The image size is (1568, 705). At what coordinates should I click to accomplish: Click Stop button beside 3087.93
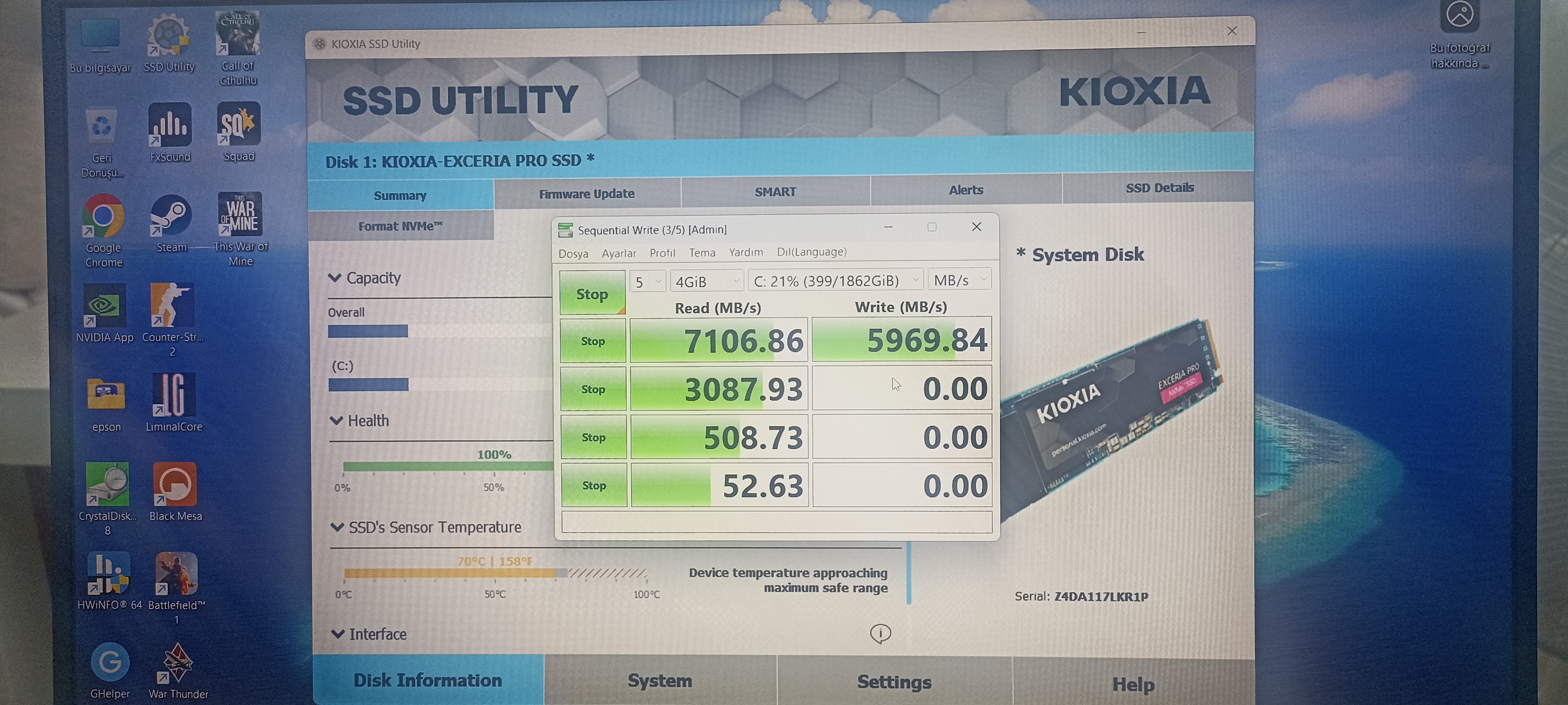[x=593, y=389]
